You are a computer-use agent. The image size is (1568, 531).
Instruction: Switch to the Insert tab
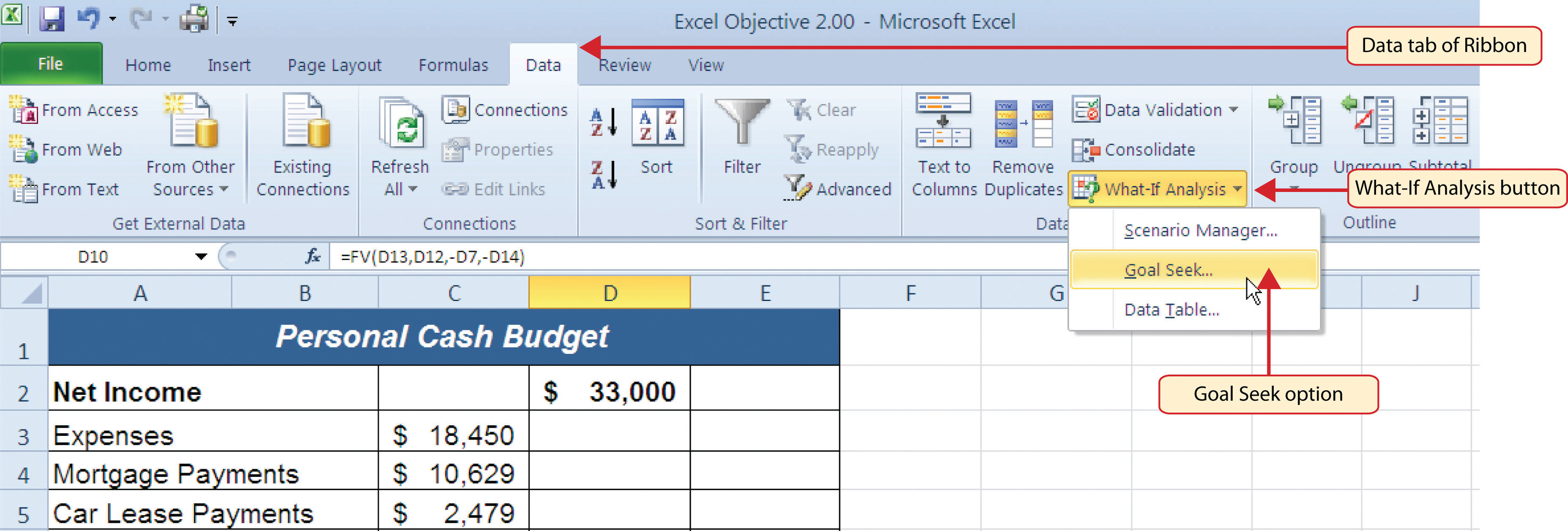click(229, 65)
